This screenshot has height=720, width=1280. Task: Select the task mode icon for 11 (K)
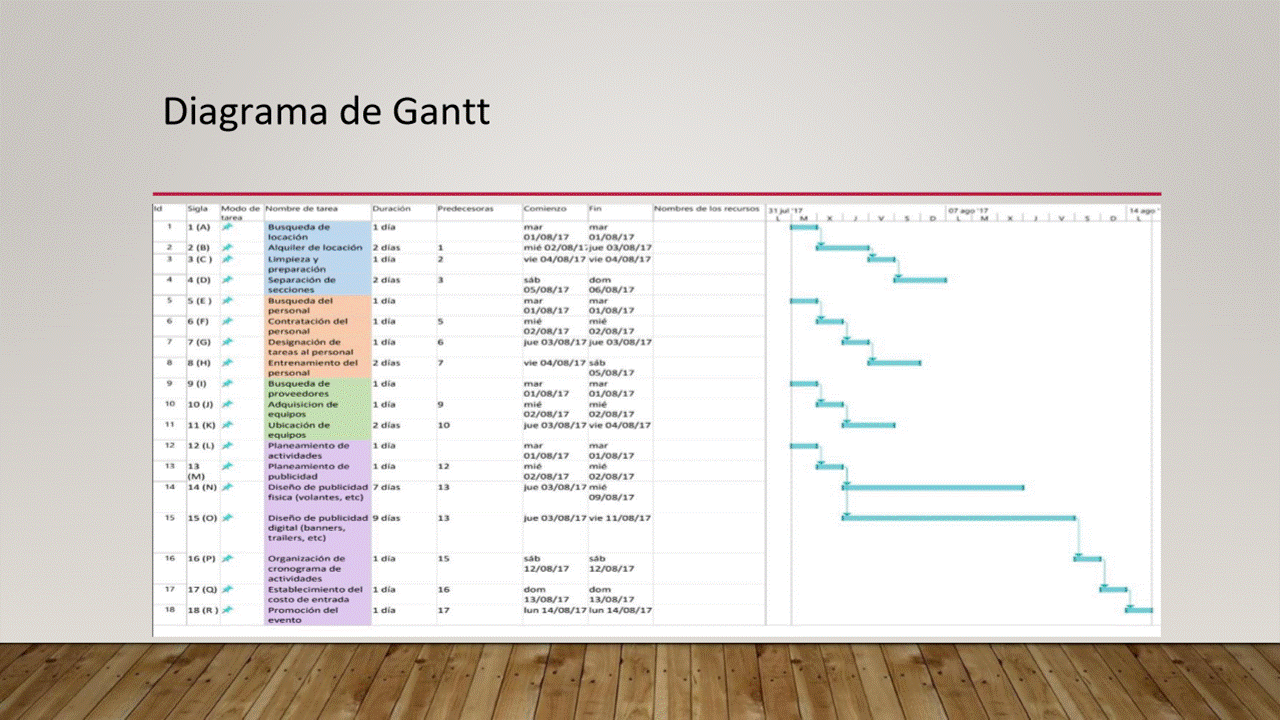coord(227,425)
